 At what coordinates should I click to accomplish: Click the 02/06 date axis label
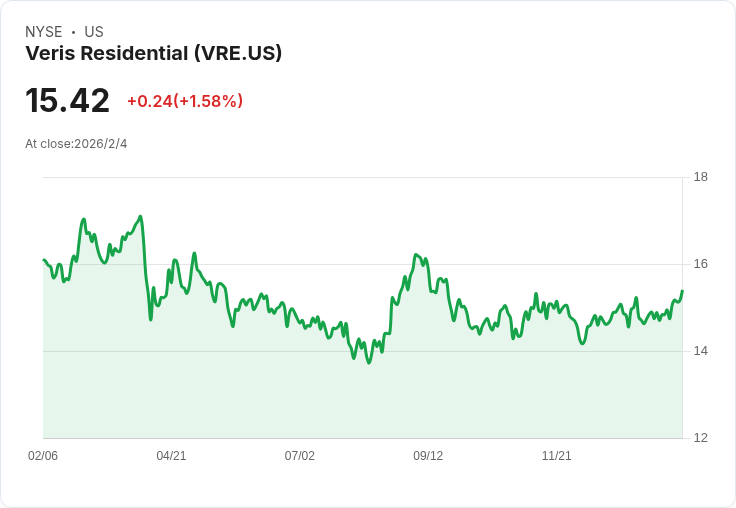[43, 456]
